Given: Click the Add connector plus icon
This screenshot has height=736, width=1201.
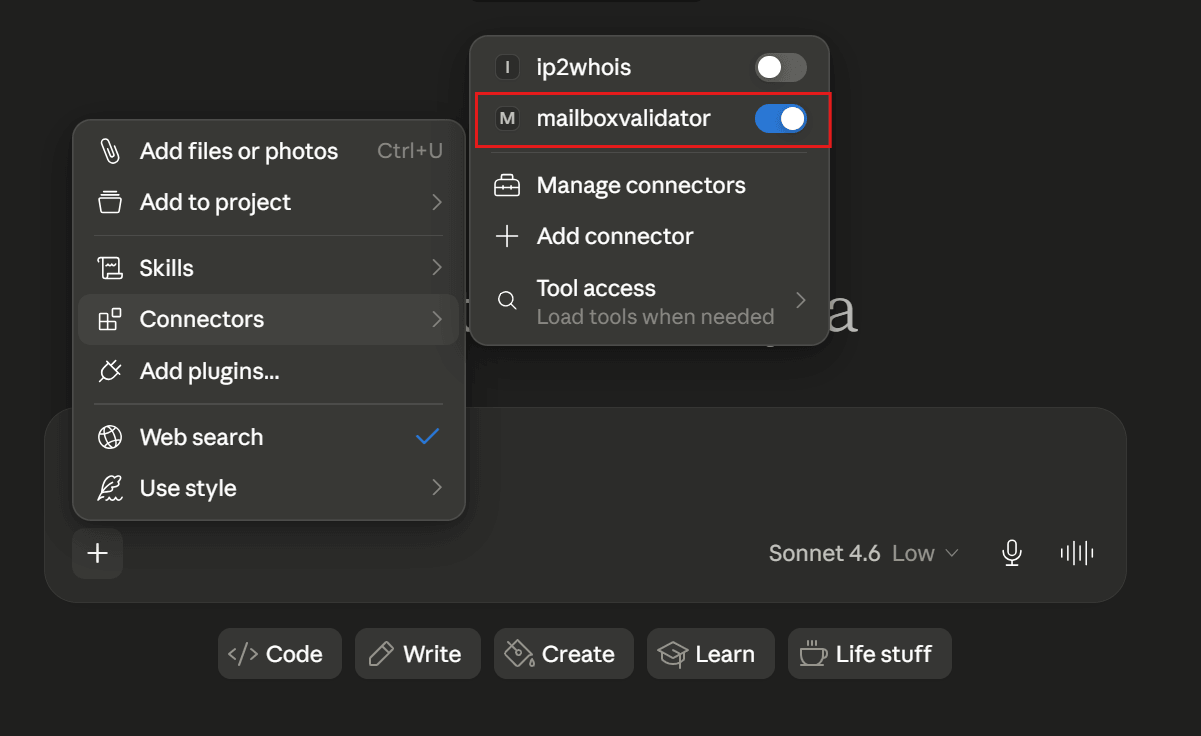Looking at the screenshot, I should (x=508, y=237).
